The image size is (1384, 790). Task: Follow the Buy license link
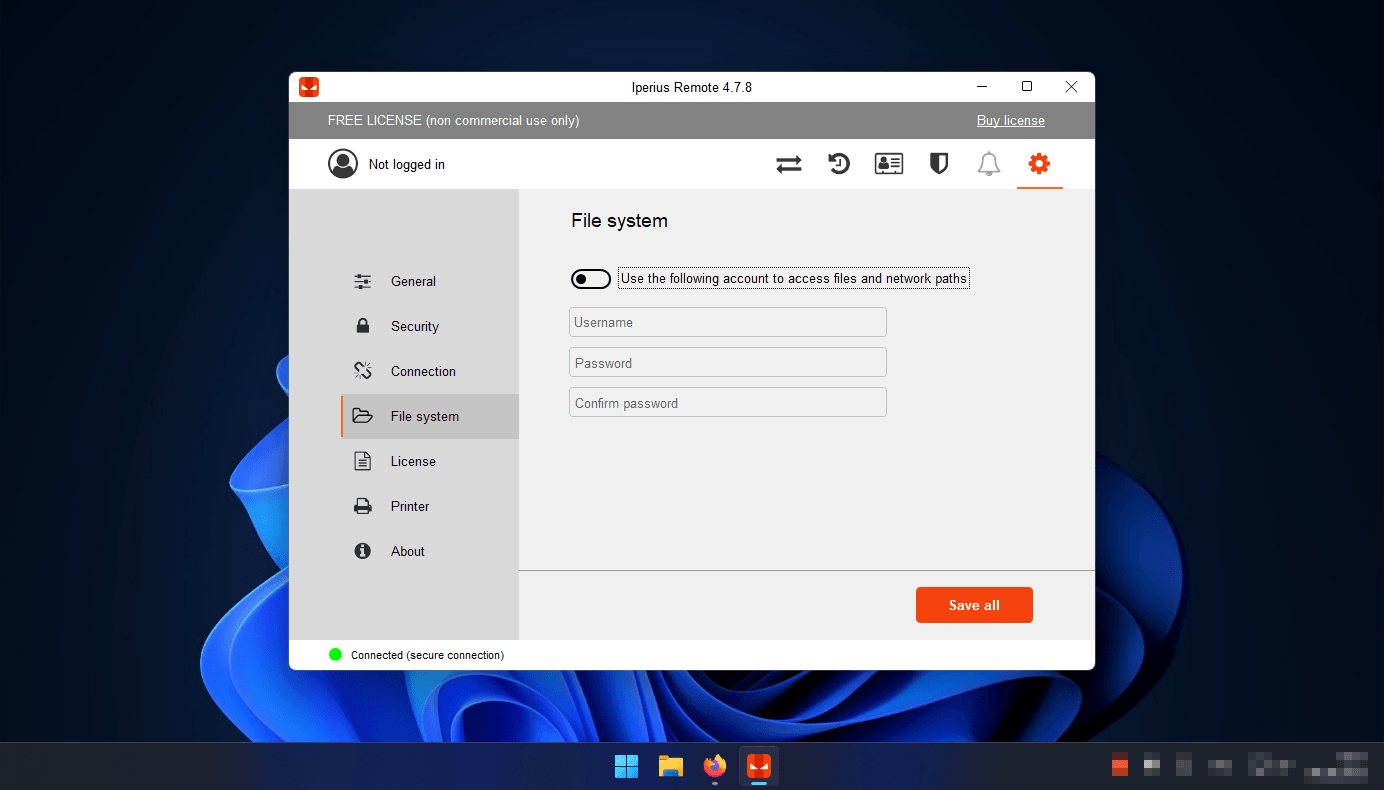(x=1011, y=120)
